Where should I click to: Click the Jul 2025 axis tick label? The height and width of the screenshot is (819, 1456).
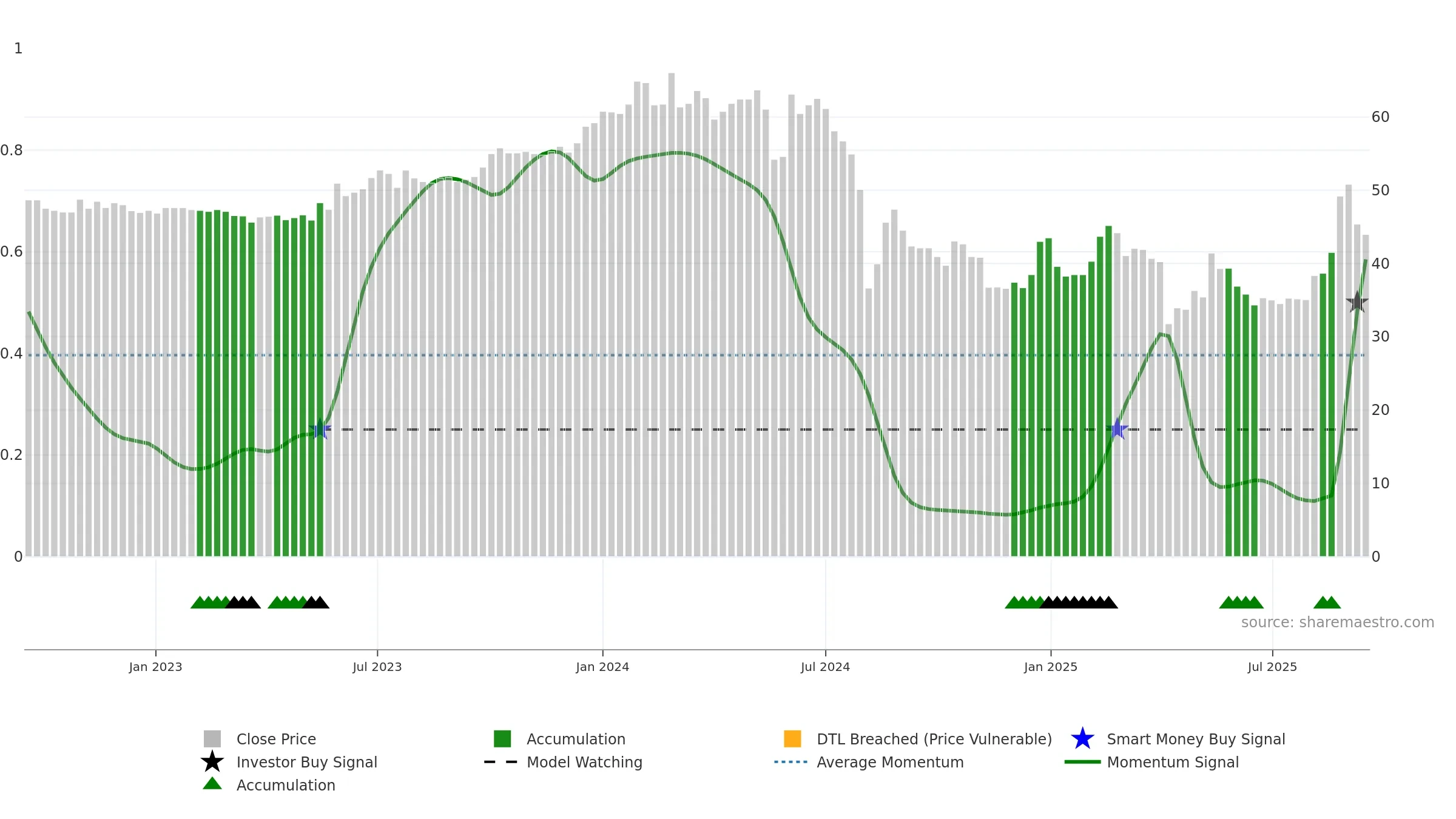coord(1272,667)
